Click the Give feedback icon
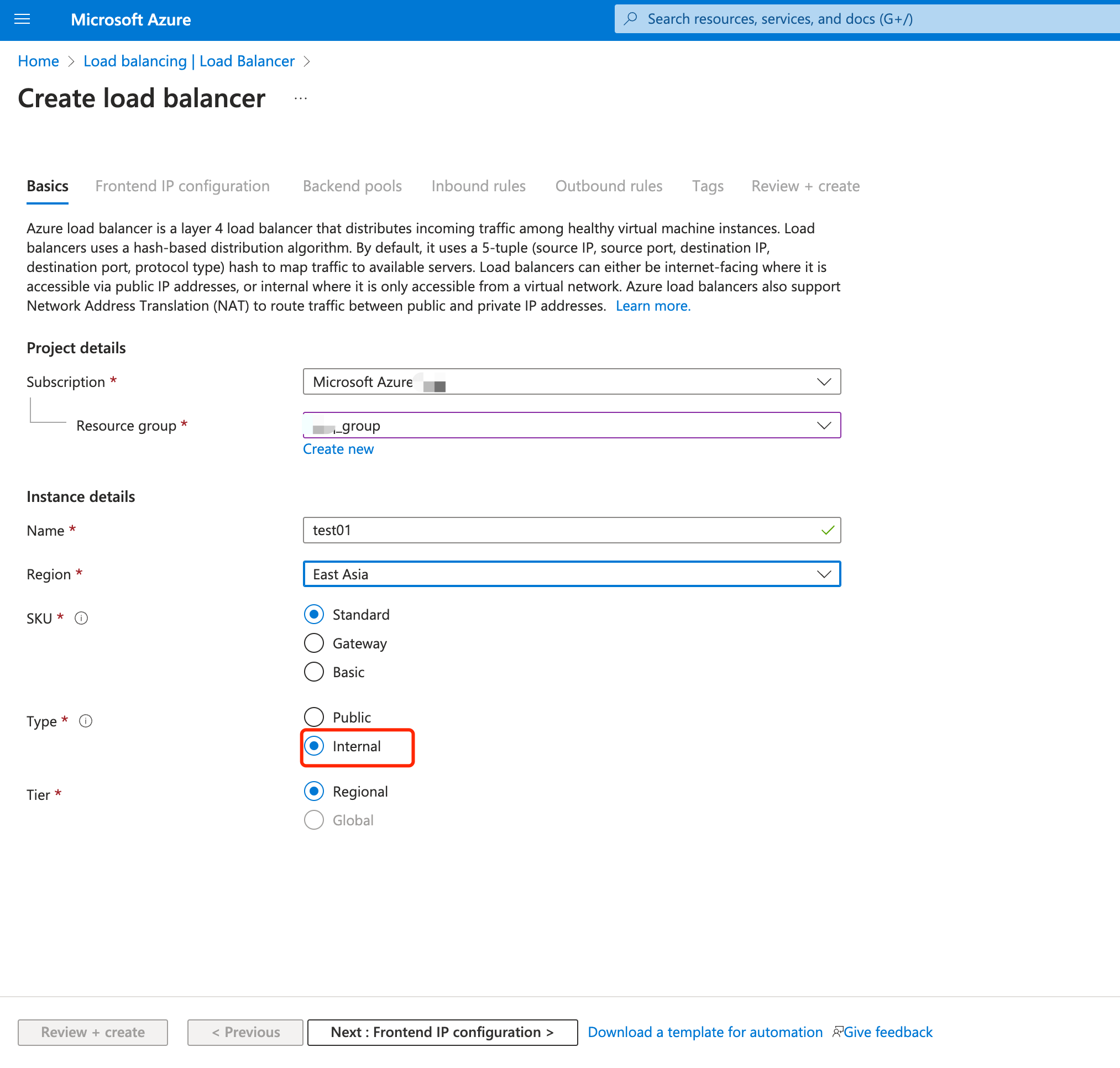The height and width of the screenshot is (1068, 1120). pos(837,1032)
